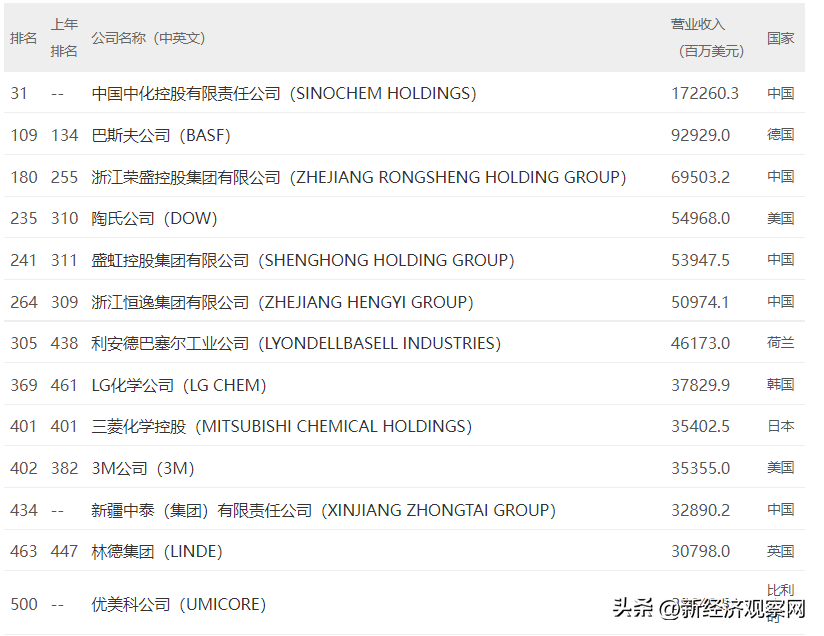Click the revenue value 32890.2

pos(701,510)
